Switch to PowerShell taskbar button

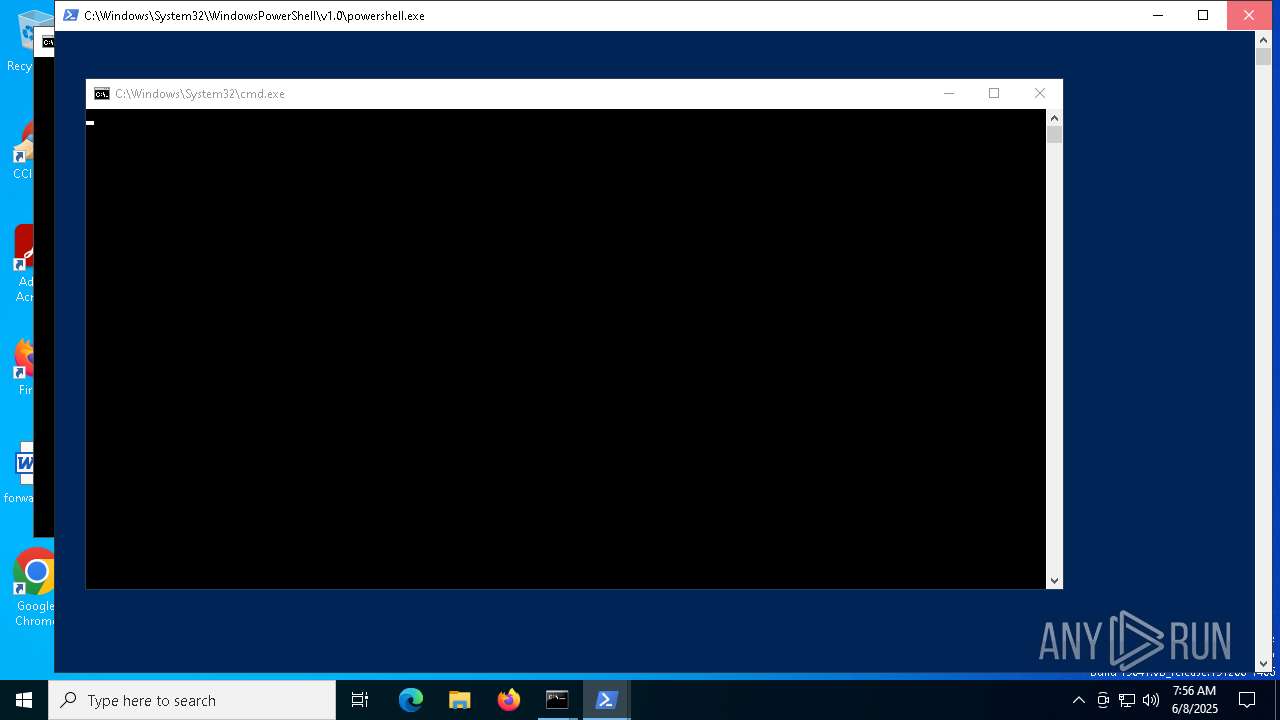tap(606, 700)
